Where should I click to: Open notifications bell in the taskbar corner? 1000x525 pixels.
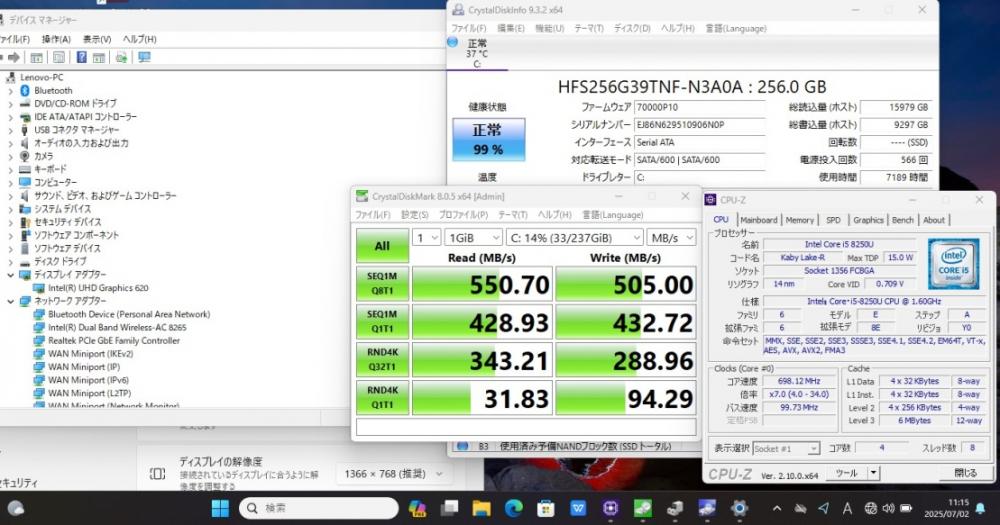[x=980, y=508]
